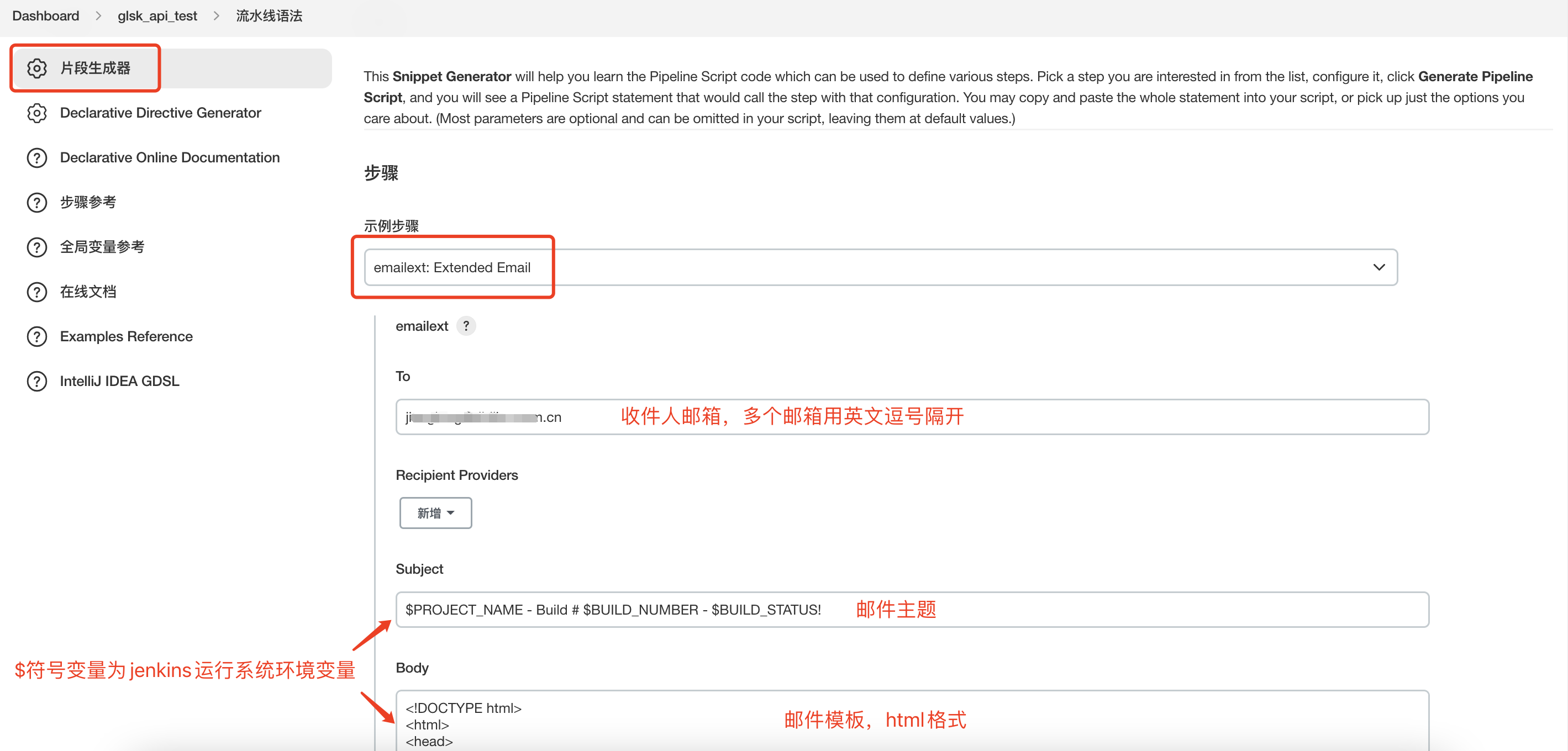Select the 流水线语法 breadcrumb
1568x751 pixels.
(x=269, y=16)
